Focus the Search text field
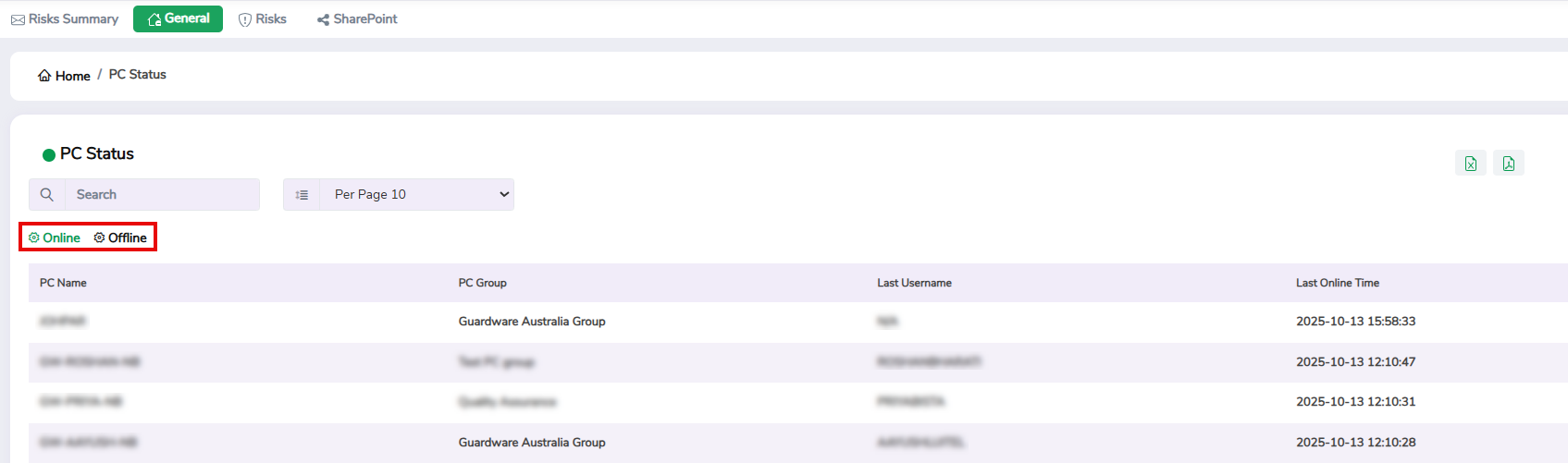 162,195
